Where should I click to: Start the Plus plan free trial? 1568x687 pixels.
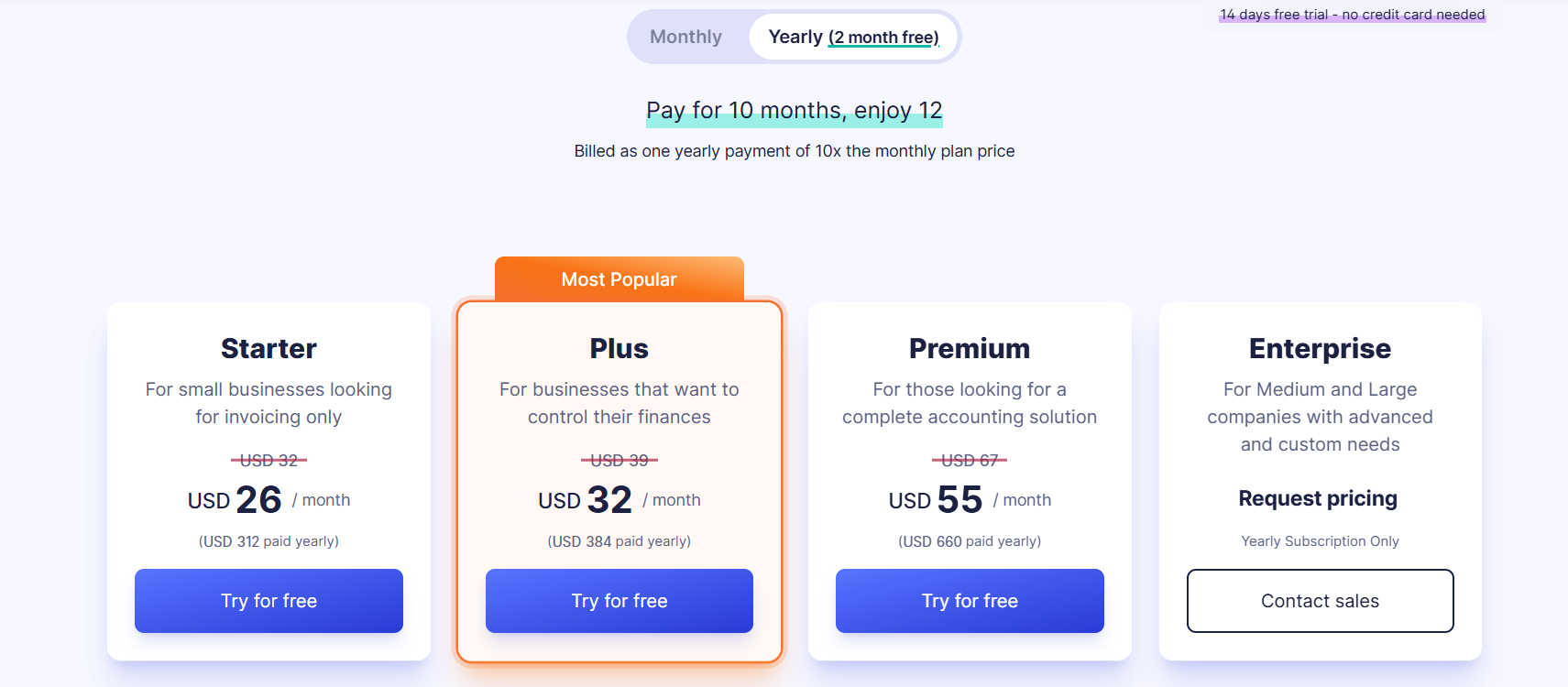pyautogui.click(x=620, y=601)
